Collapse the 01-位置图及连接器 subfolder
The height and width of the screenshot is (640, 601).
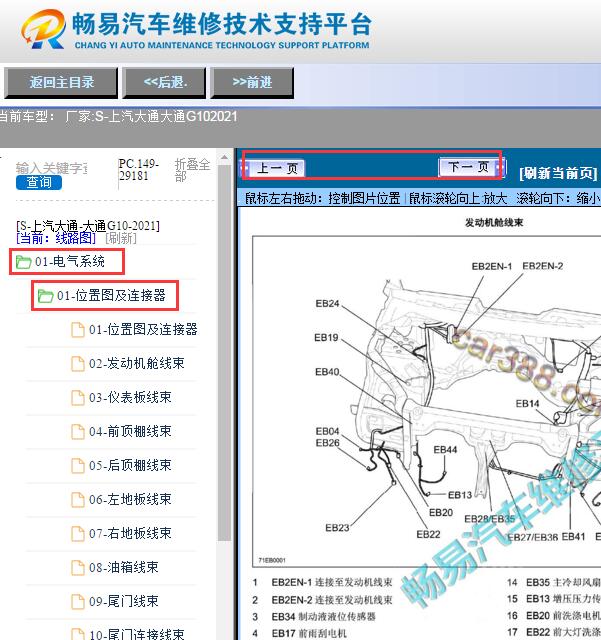click(111, 296)
